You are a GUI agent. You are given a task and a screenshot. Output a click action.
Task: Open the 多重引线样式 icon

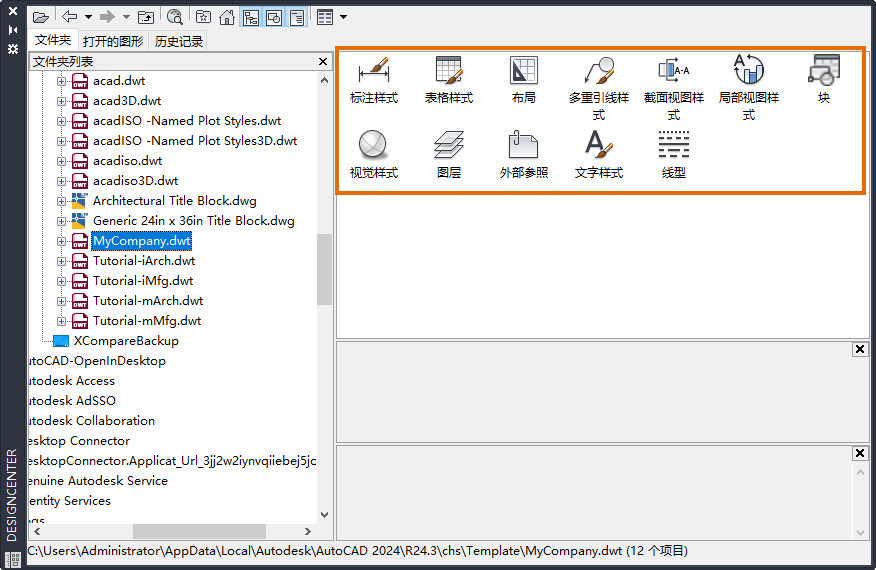tap(599, 88)
